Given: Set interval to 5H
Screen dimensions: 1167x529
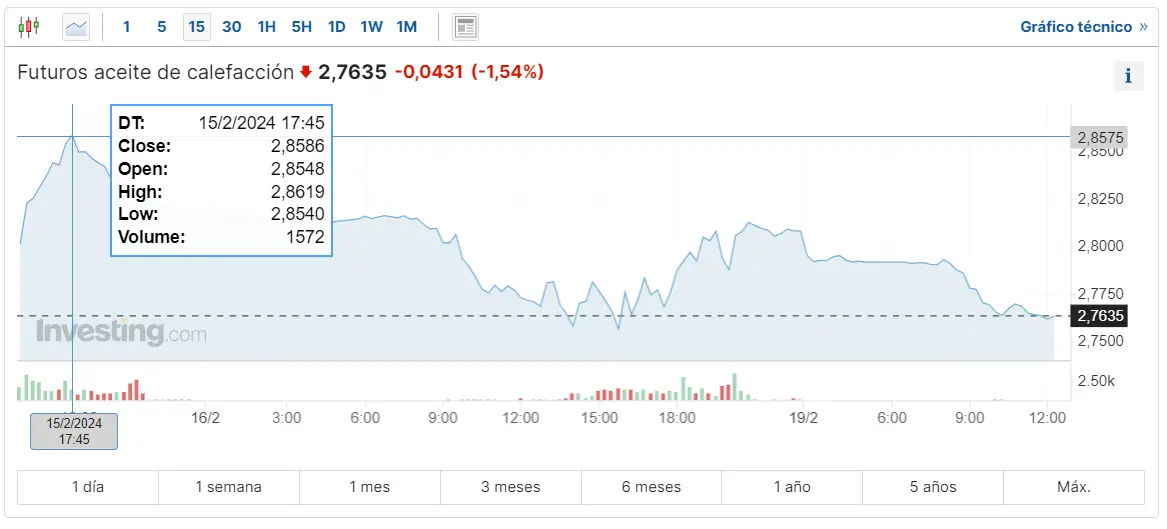Looking at the screenshot, I should [x=302, y=27].
